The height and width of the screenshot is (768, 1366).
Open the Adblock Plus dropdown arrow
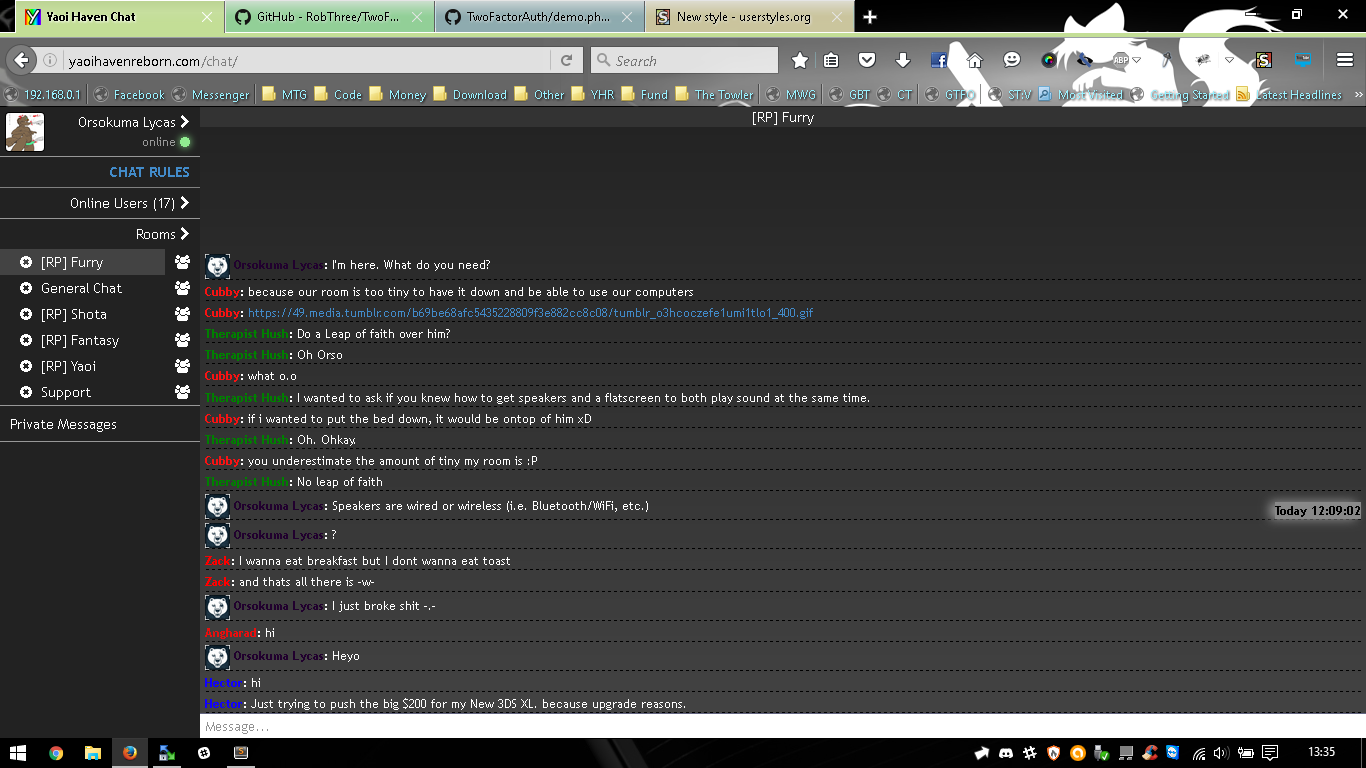tap(1137, 60)
